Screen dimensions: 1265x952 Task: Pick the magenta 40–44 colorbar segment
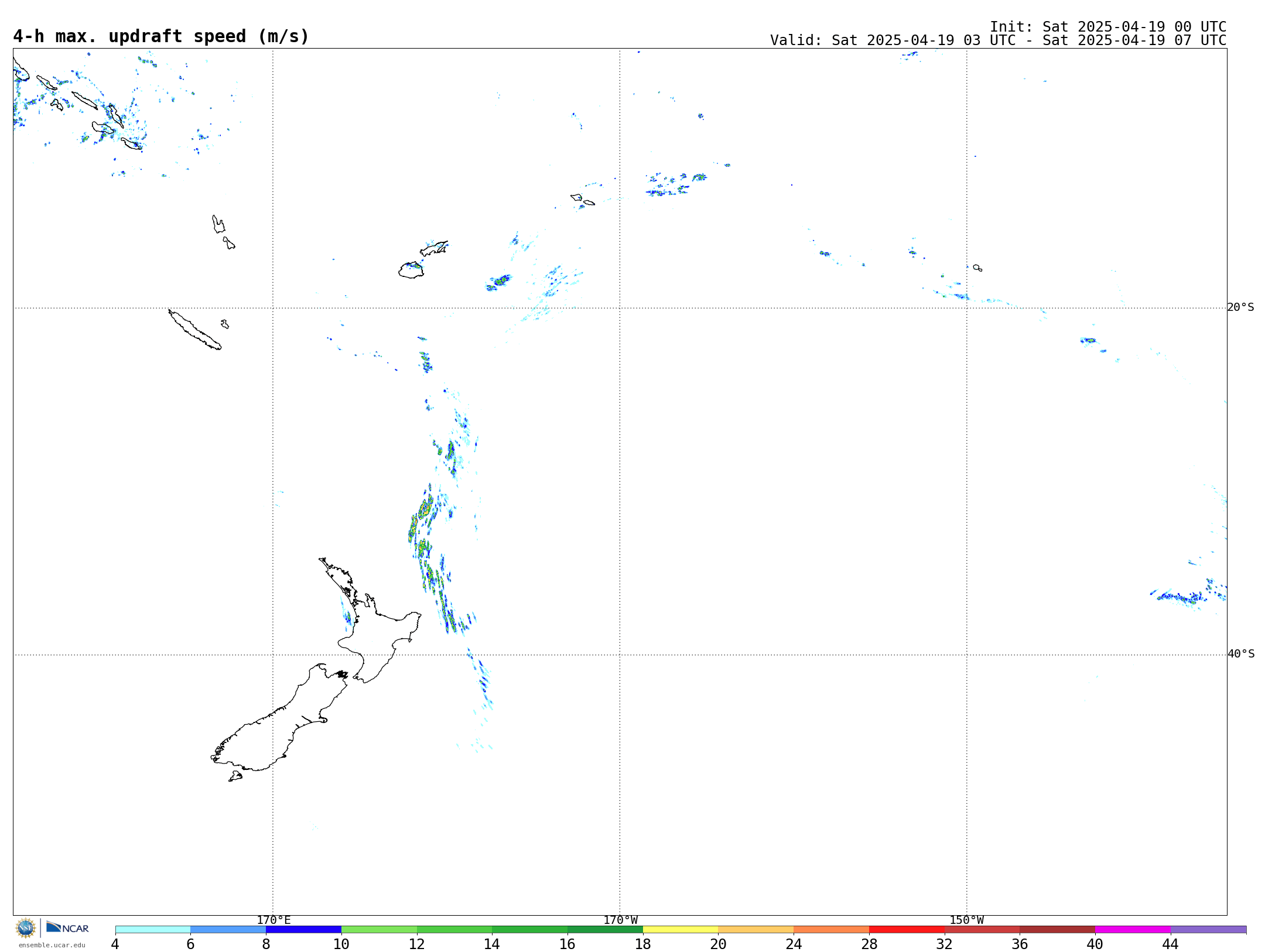coord(1133,930)
